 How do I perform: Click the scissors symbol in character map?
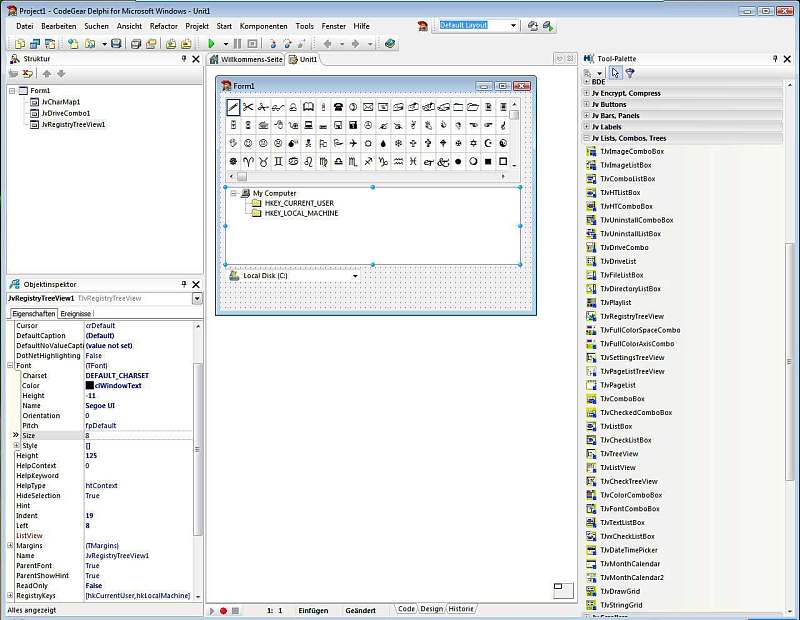coord(249,107)
